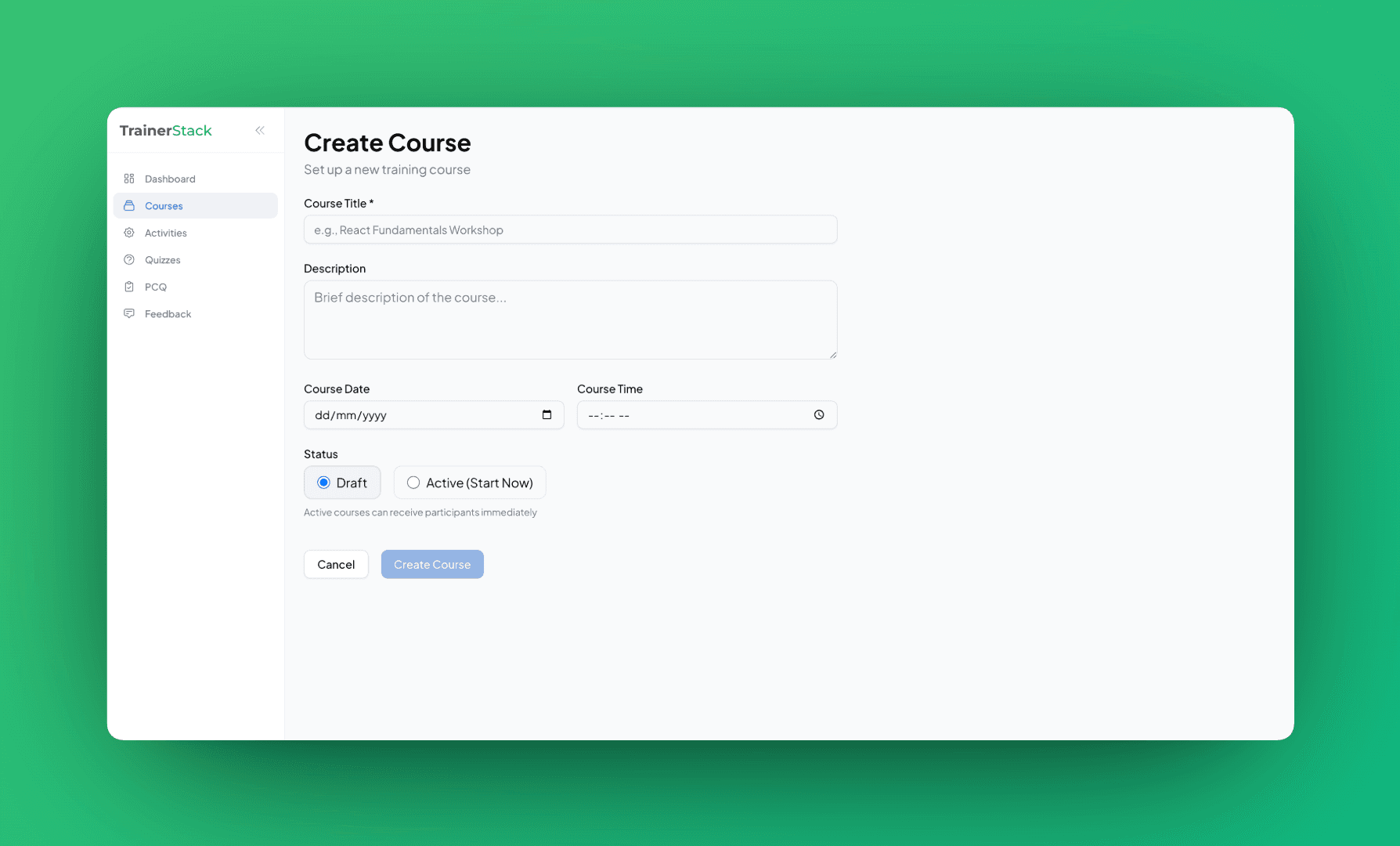The height and width of the screenshot is (846, 1400).
Task: Click the Dashboard icon in the sidebar
Action: click(x=129, y=178)
